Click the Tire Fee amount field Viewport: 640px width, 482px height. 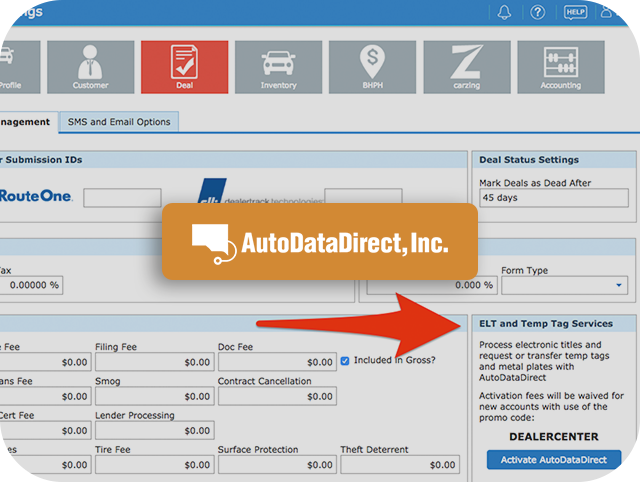[x=155, y=465]
